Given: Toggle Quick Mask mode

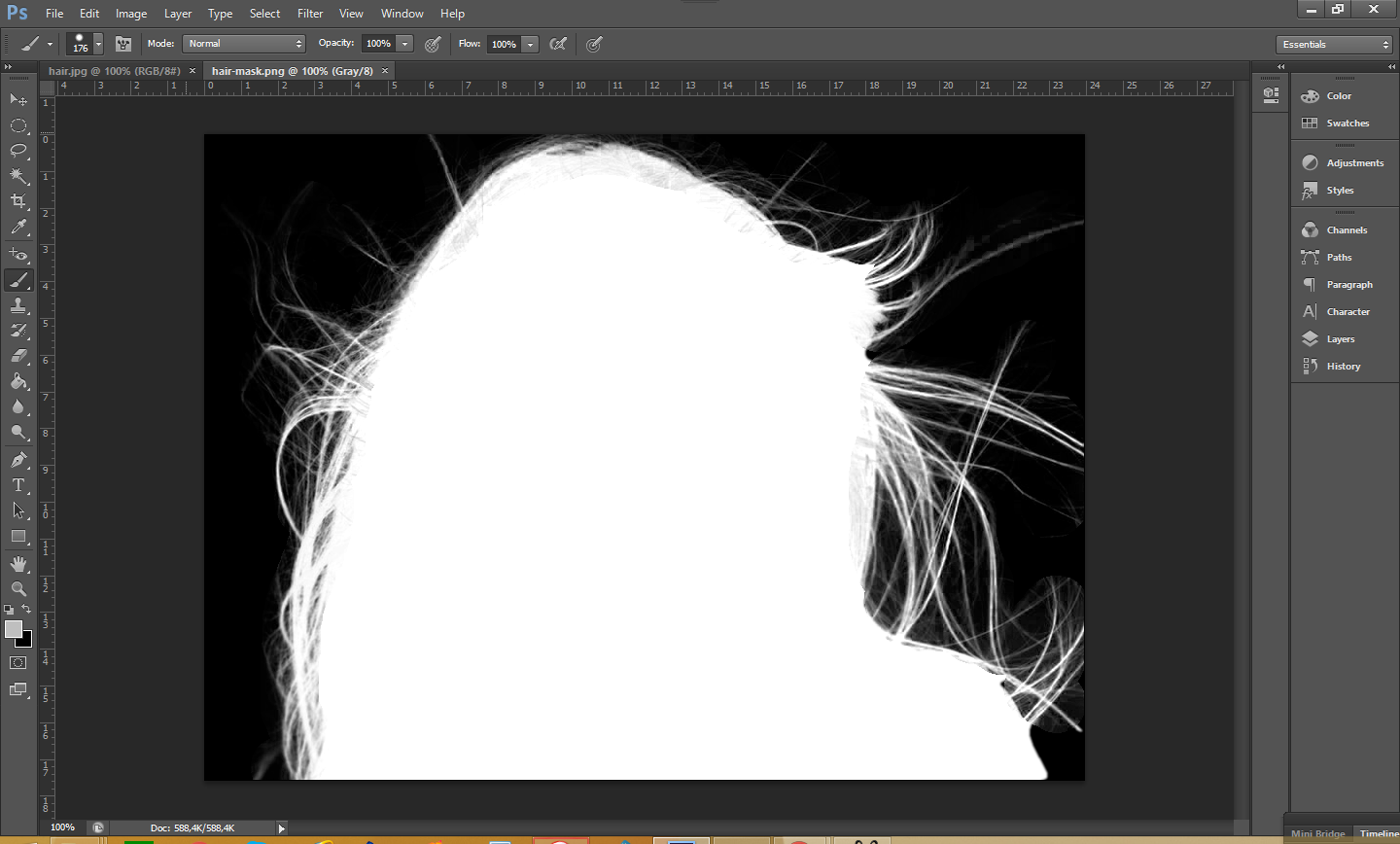Looking at the screenshot, I should (18, 663).
